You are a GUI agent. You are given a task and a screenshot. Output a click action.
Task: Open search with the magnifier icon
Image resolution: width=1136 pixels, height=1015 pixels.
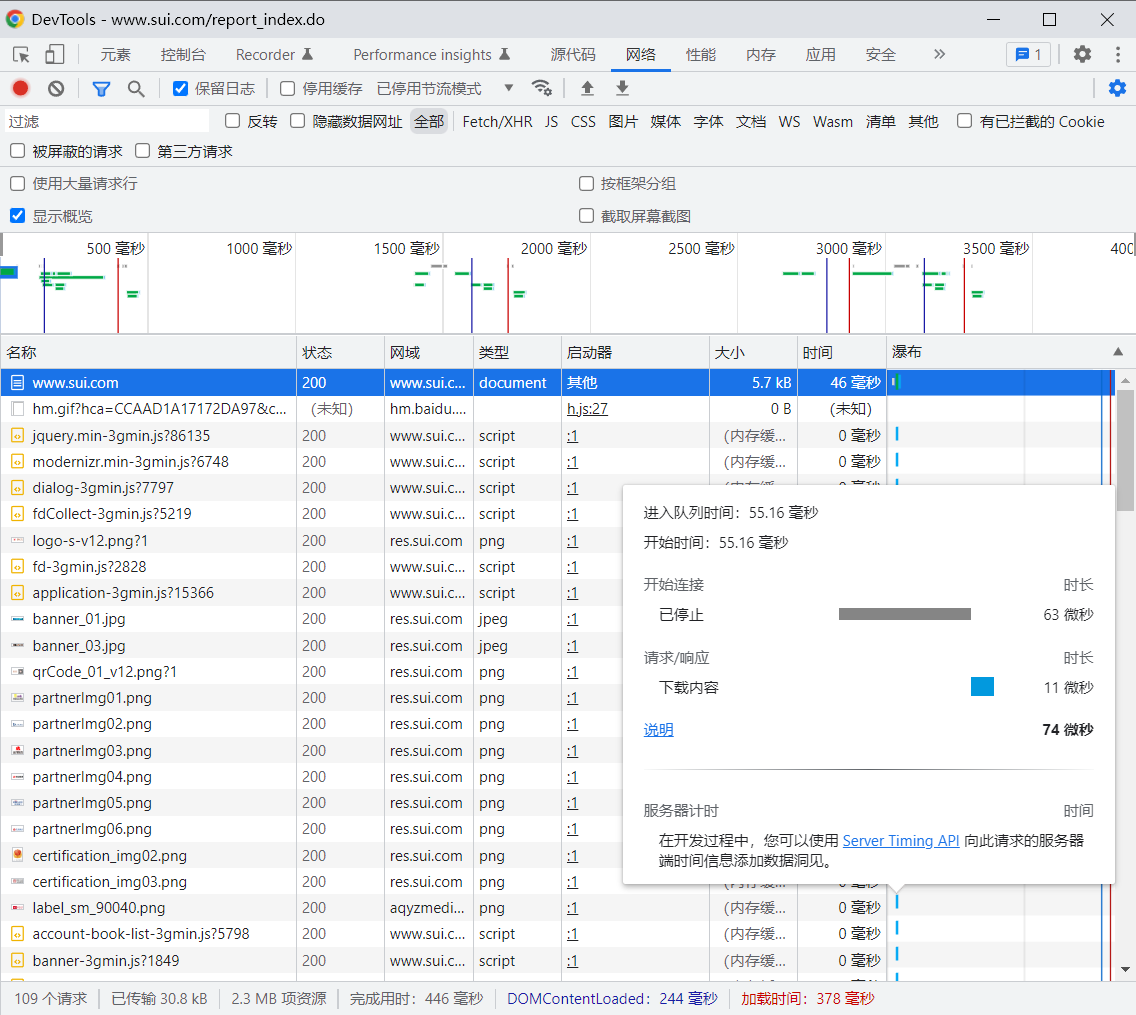pos(136,89)
